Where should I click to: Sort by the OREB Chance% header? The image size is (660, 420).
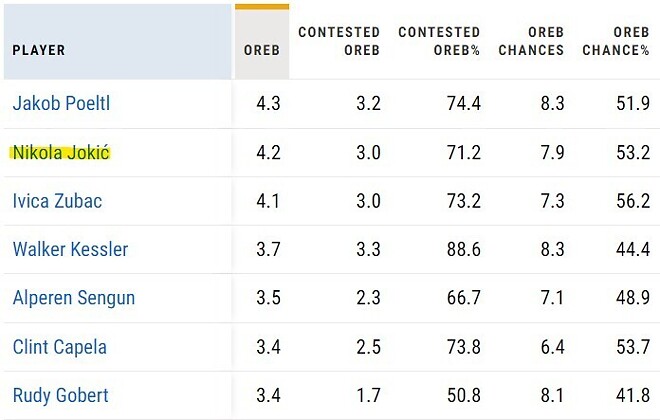621,41
